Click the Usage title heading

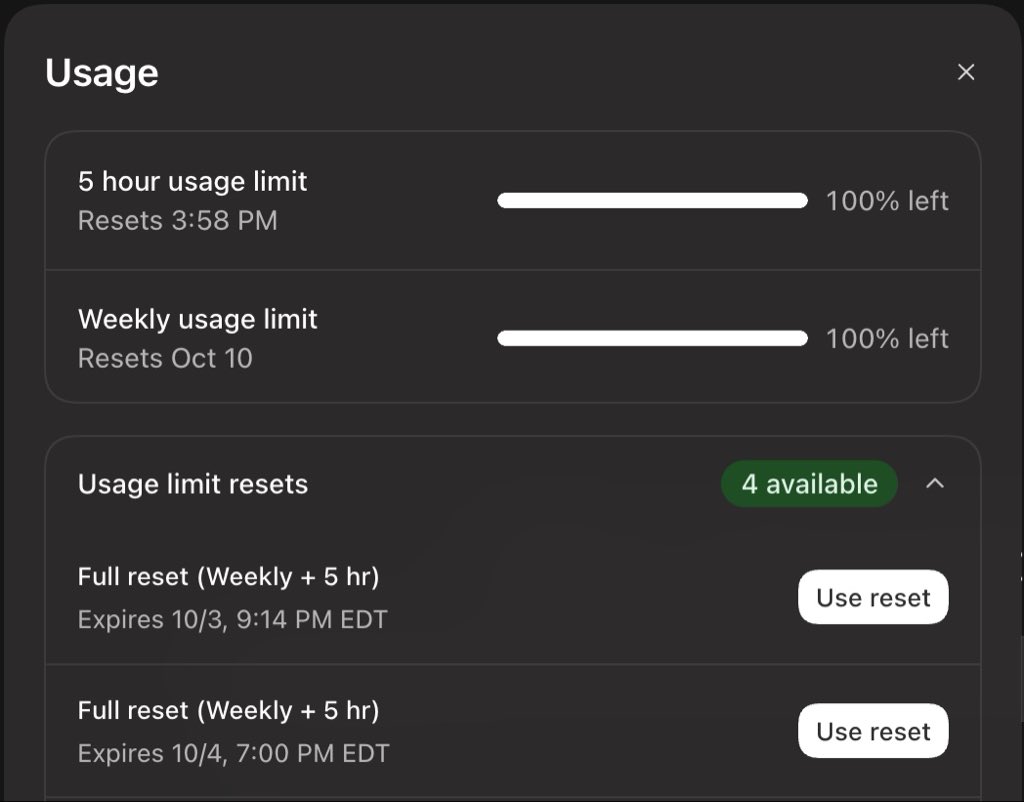pyautogui.click(x=102, y=73)
